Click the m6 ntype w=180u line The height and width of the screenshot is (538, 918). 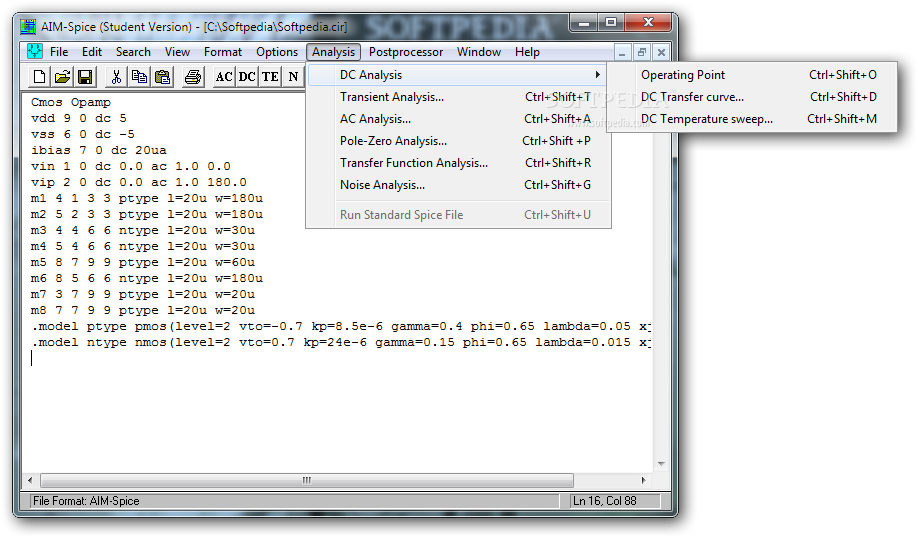146,278
